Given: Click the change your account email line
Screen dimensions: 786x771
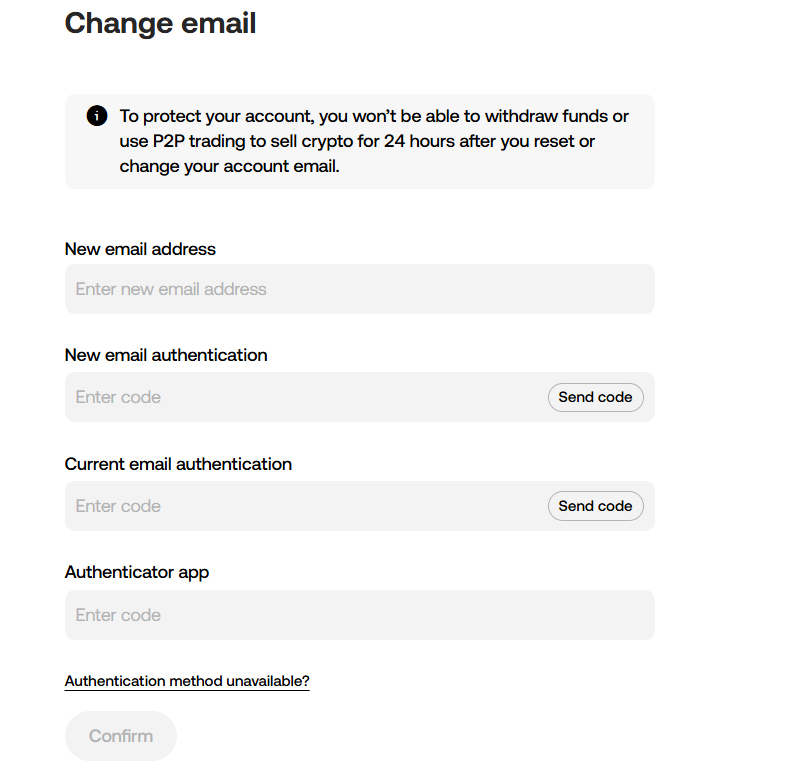Looking at the screenshot, I should click(x=230, y=166).
